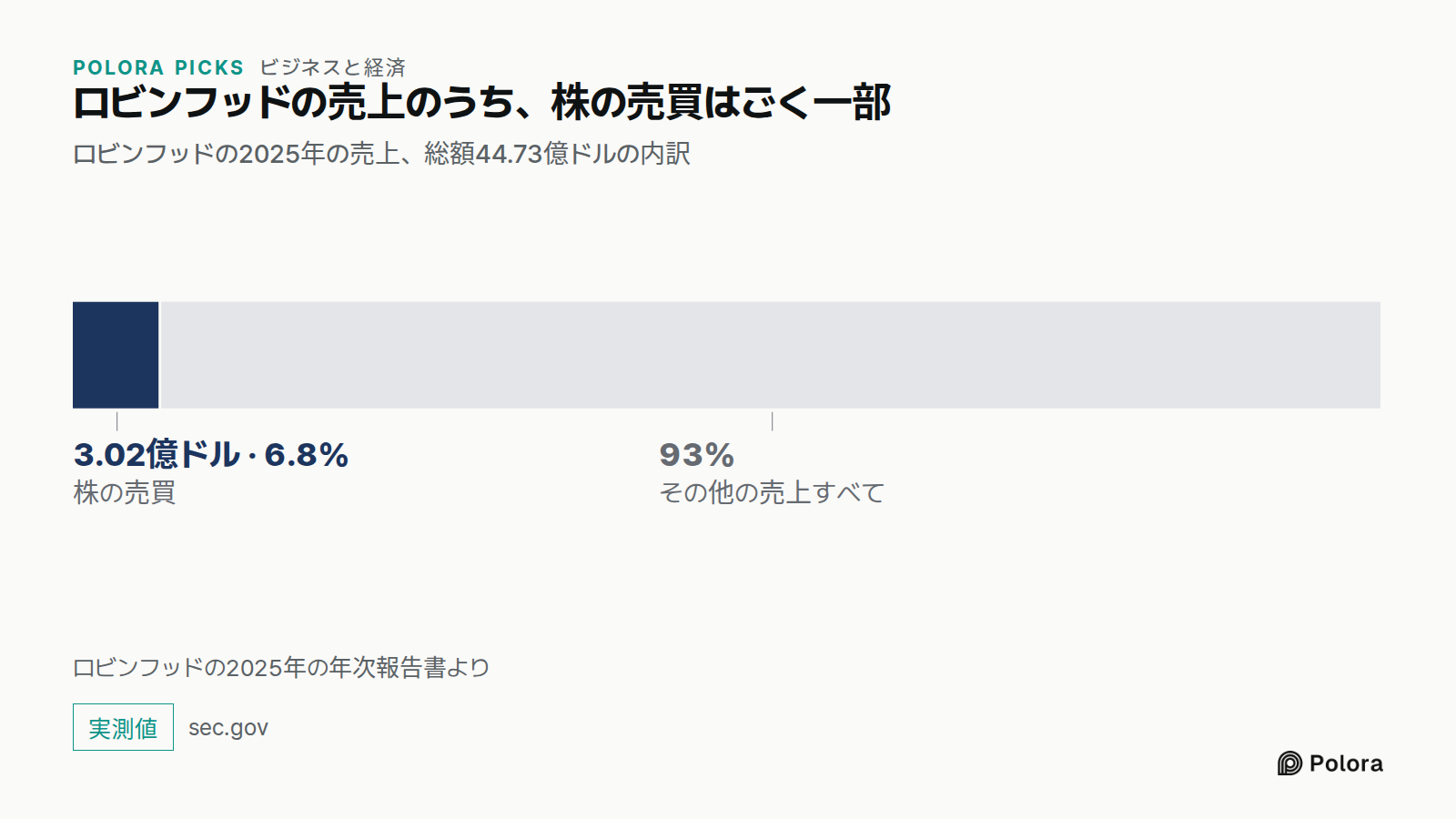This screenshot has height=819, width=1456.
Task: Select the その他の売上すべて caption
Action: click(x=772, y=492)
